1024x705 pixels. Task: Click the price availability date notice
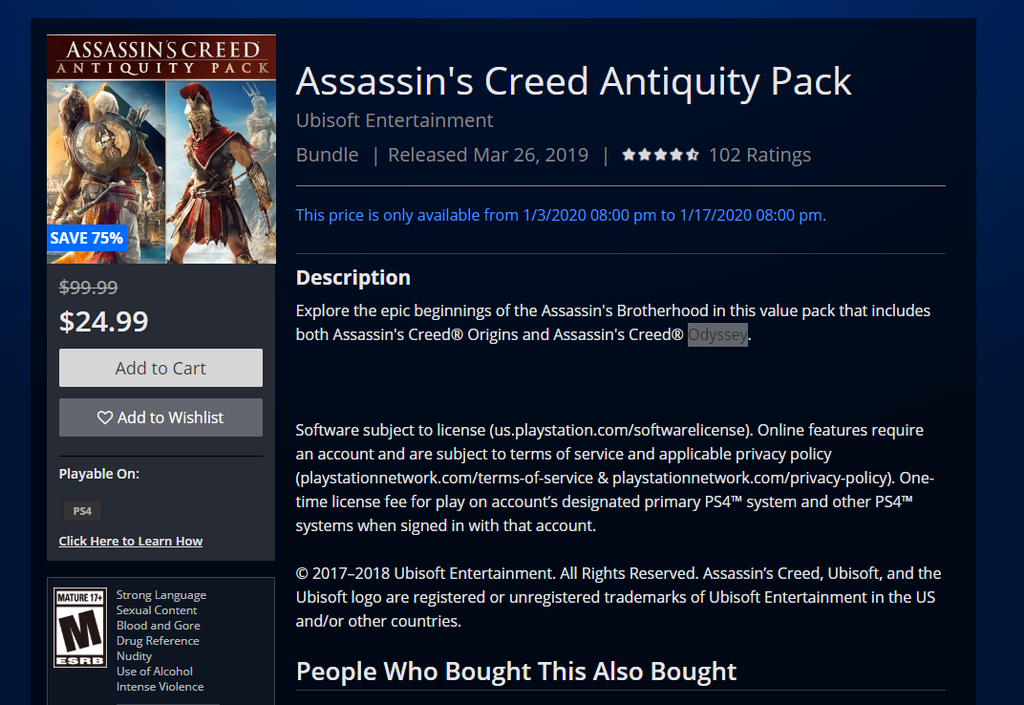560,215
